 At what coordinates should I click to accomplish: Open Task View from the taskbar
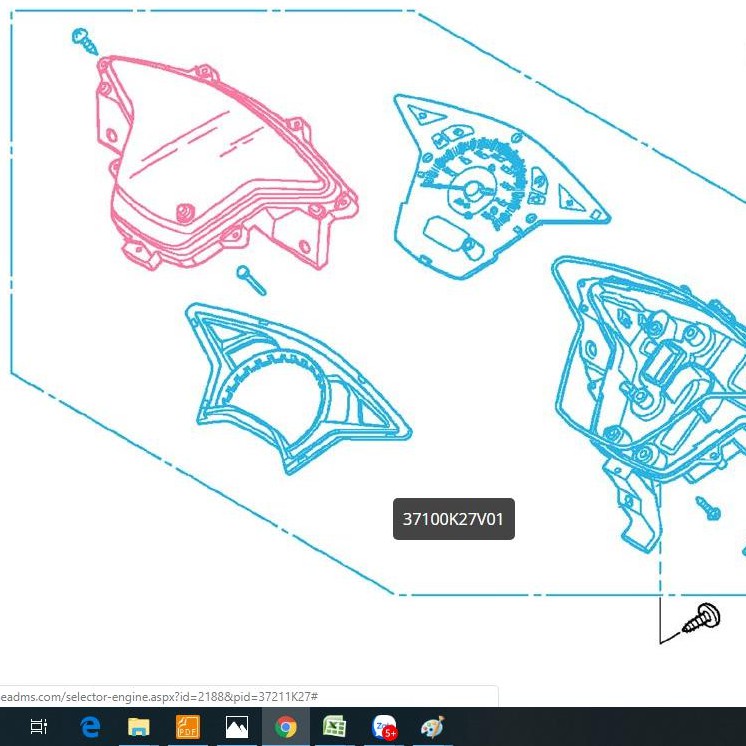pyautogui.click(x=39, y=727)
